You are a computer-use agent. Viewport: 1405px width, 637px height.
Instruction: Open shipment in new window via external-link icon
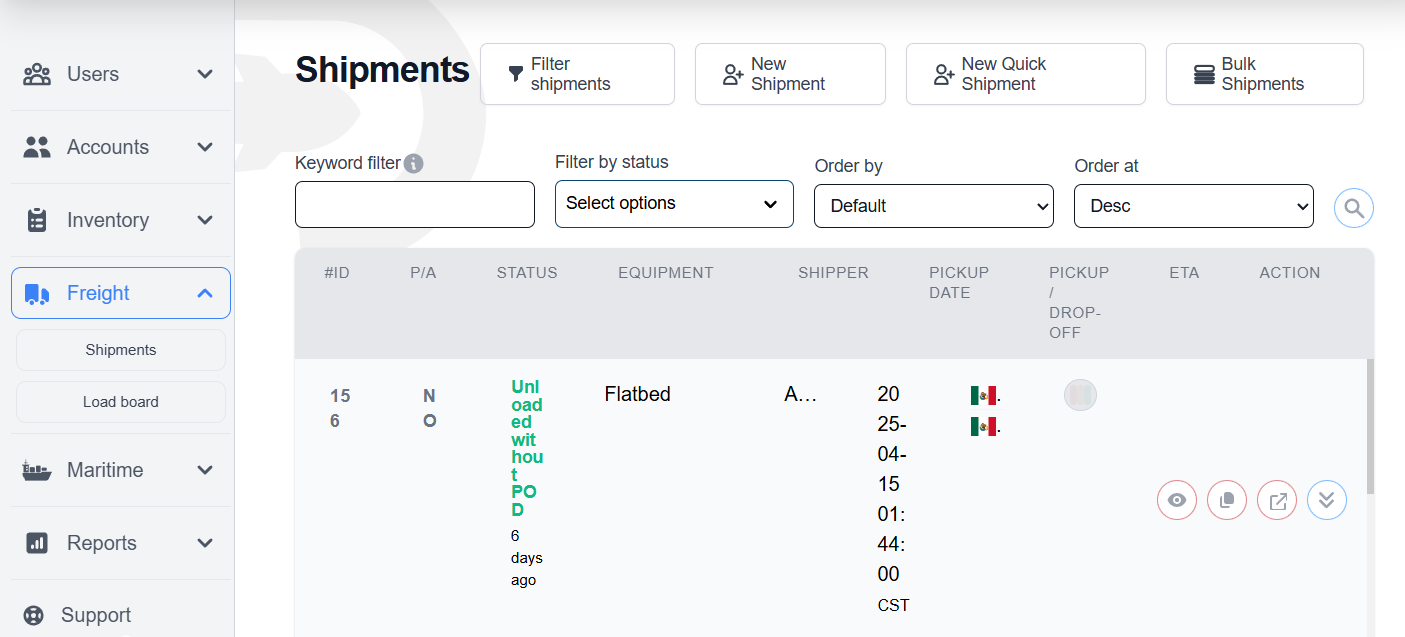coord(1277,500)
